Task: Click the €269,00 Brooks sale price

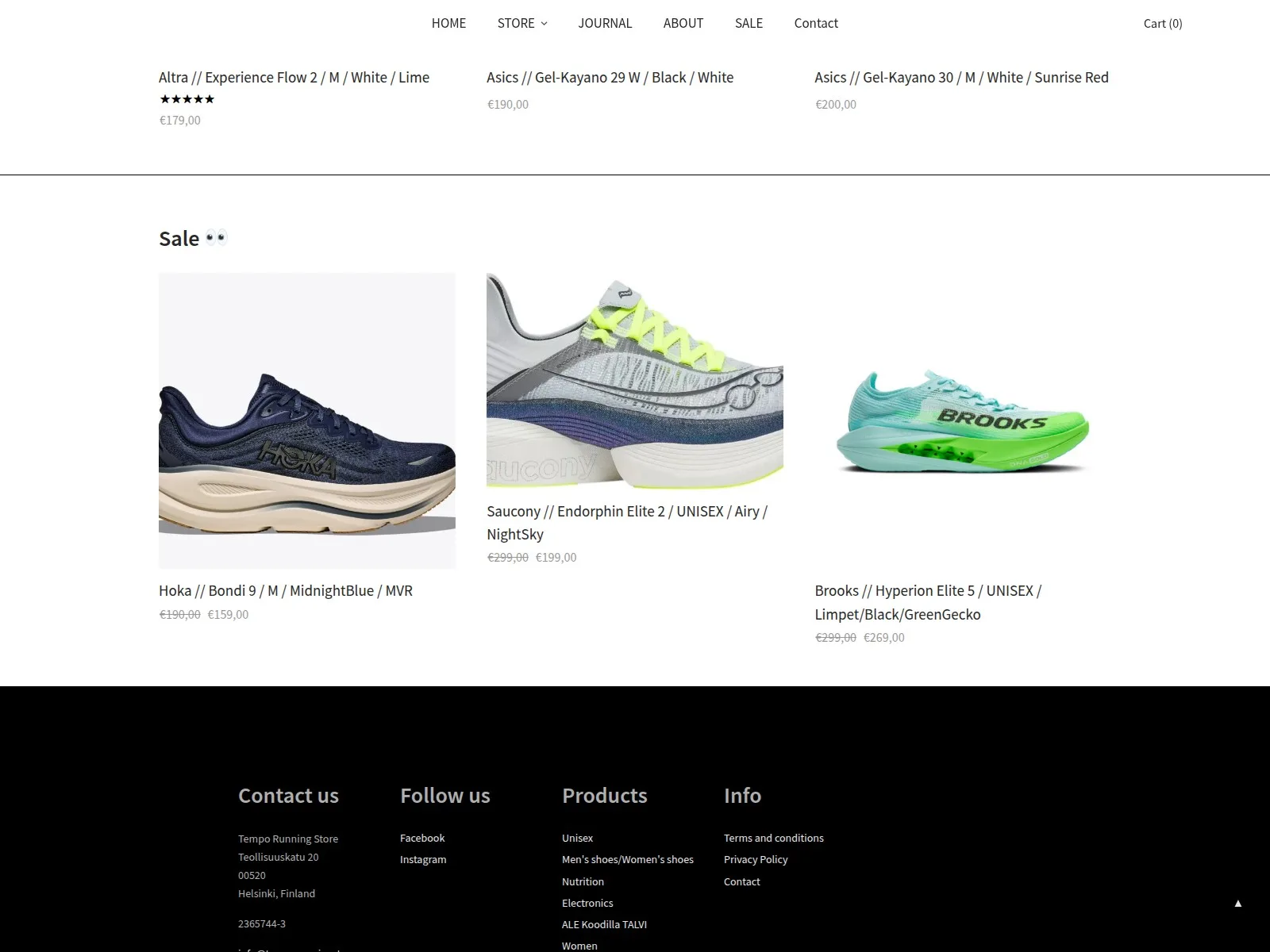Action: [x=884, y=637]
